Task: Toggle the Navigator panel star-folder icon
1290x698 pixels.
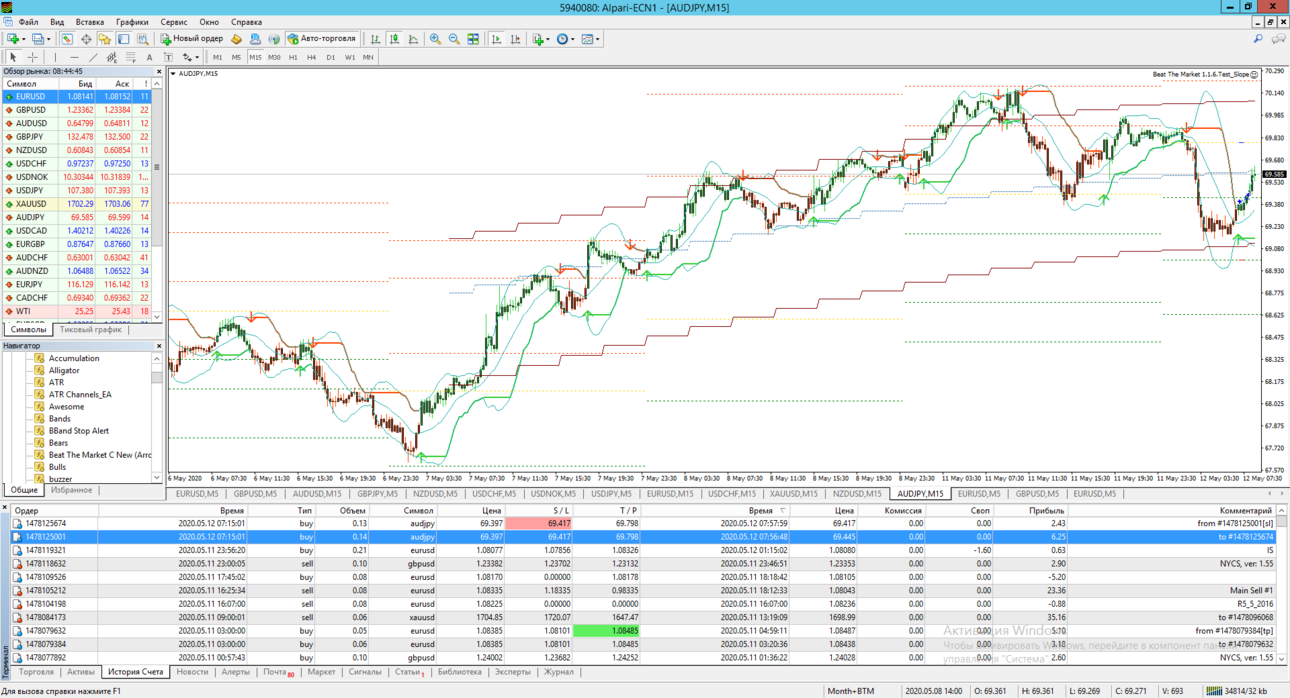Action: point(104,39)
